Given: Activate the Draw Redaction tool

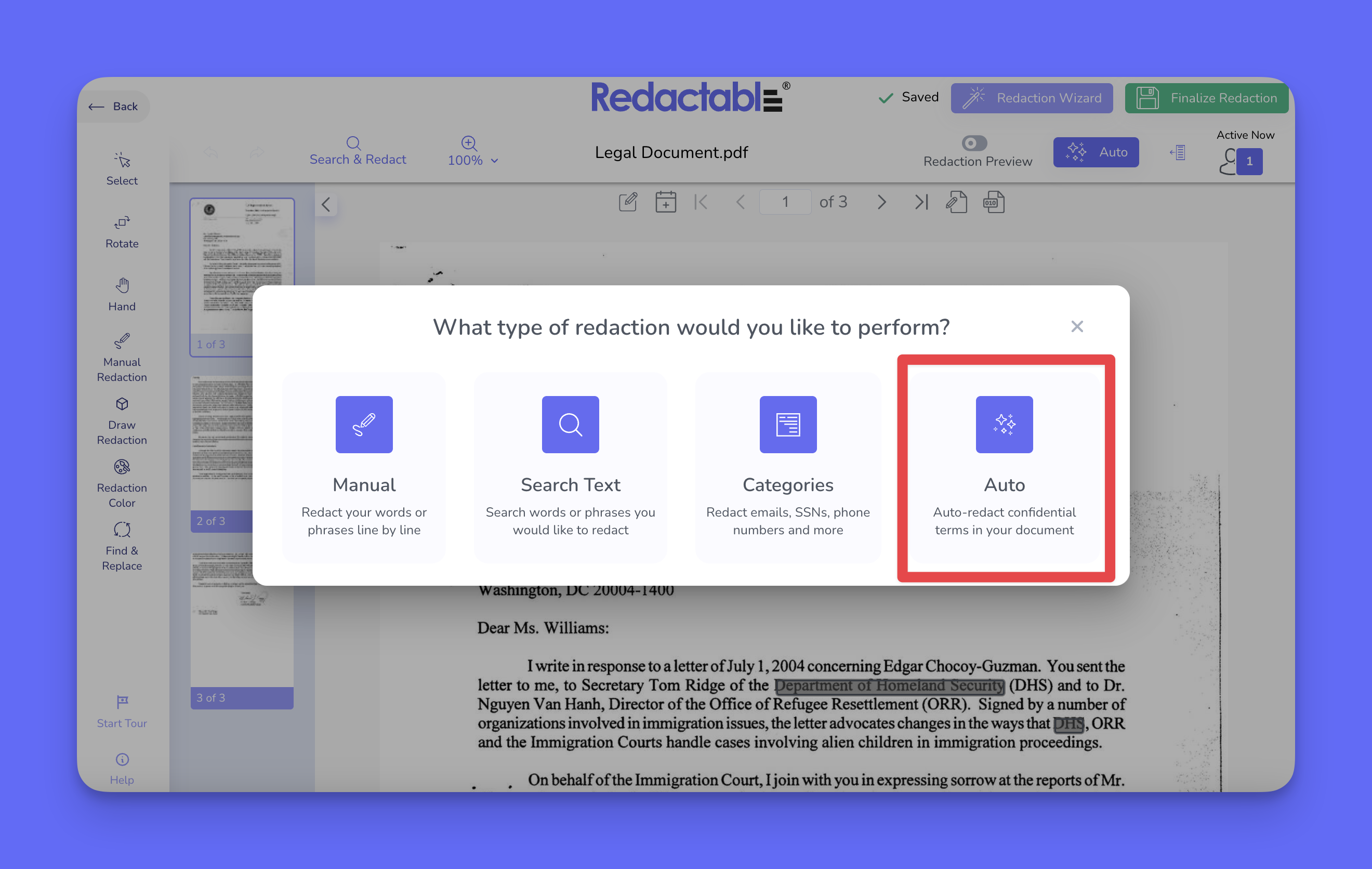Looking at the screenshot, I should [x=122, y=420].
